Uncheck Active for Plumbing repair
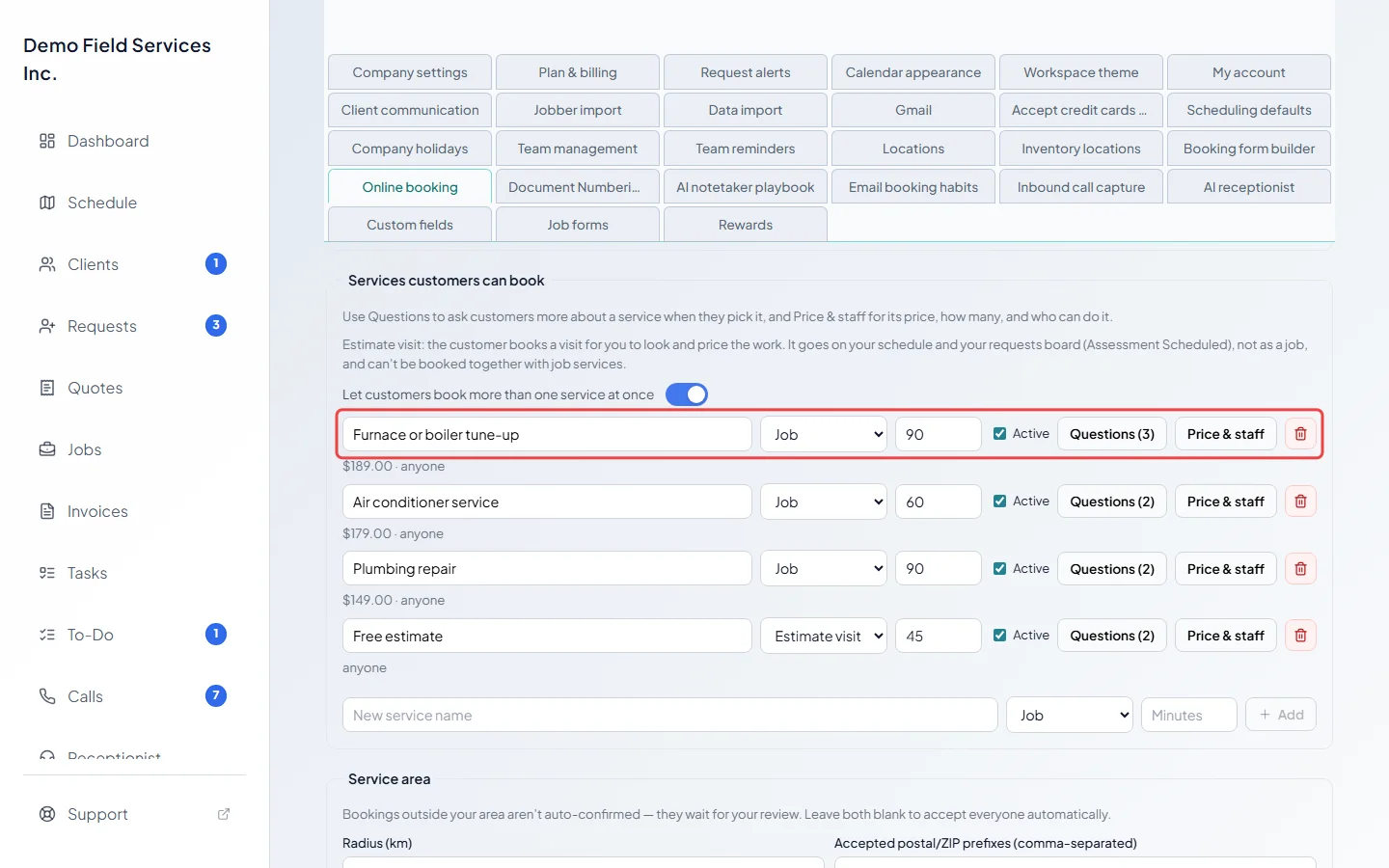 [x=999, y=569]
